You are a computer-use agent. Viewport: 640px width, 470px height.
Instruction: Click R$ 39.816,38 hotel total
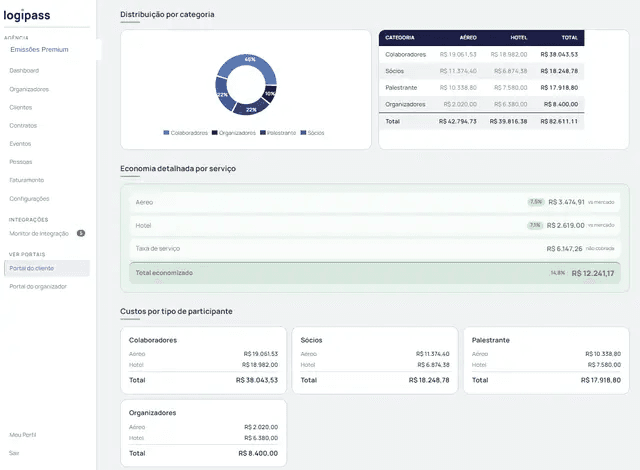pyautogui.click(x=508, y=122)
